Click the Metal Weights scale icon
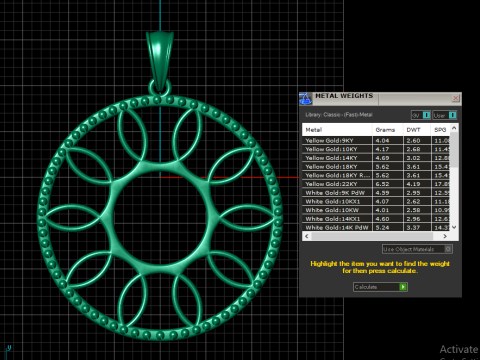Screen dimensions: 480x360 click(x=305, y=98)
